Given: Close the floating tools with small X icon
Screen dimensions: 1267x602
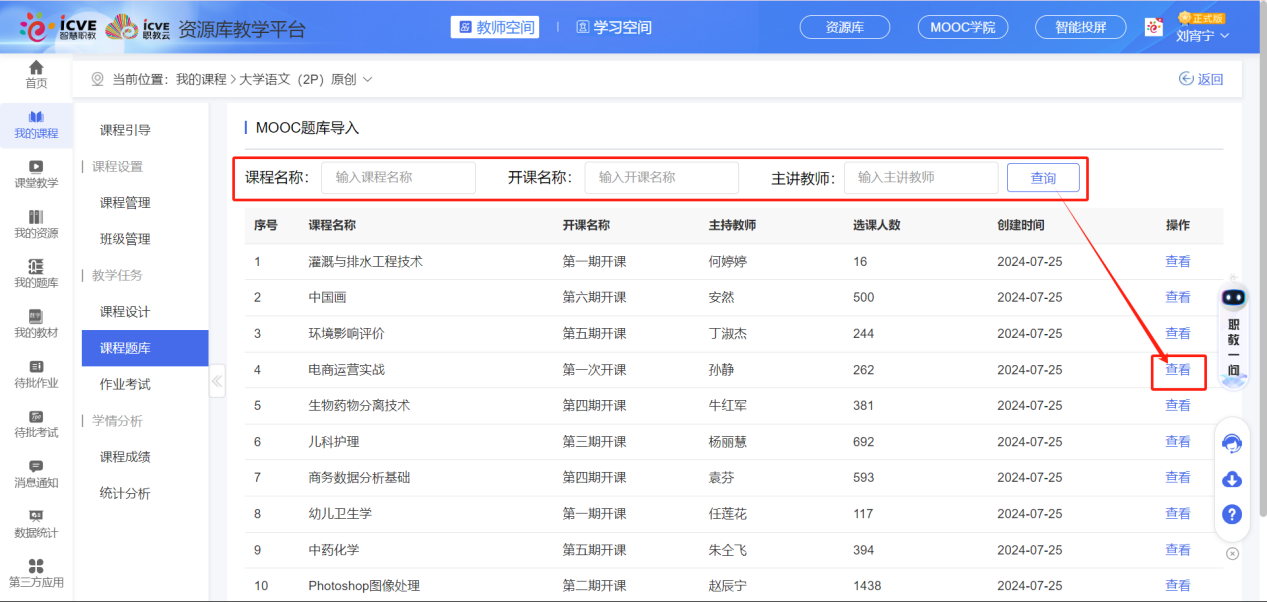Looking at the screenshot, I should (x=1232, y=553).
